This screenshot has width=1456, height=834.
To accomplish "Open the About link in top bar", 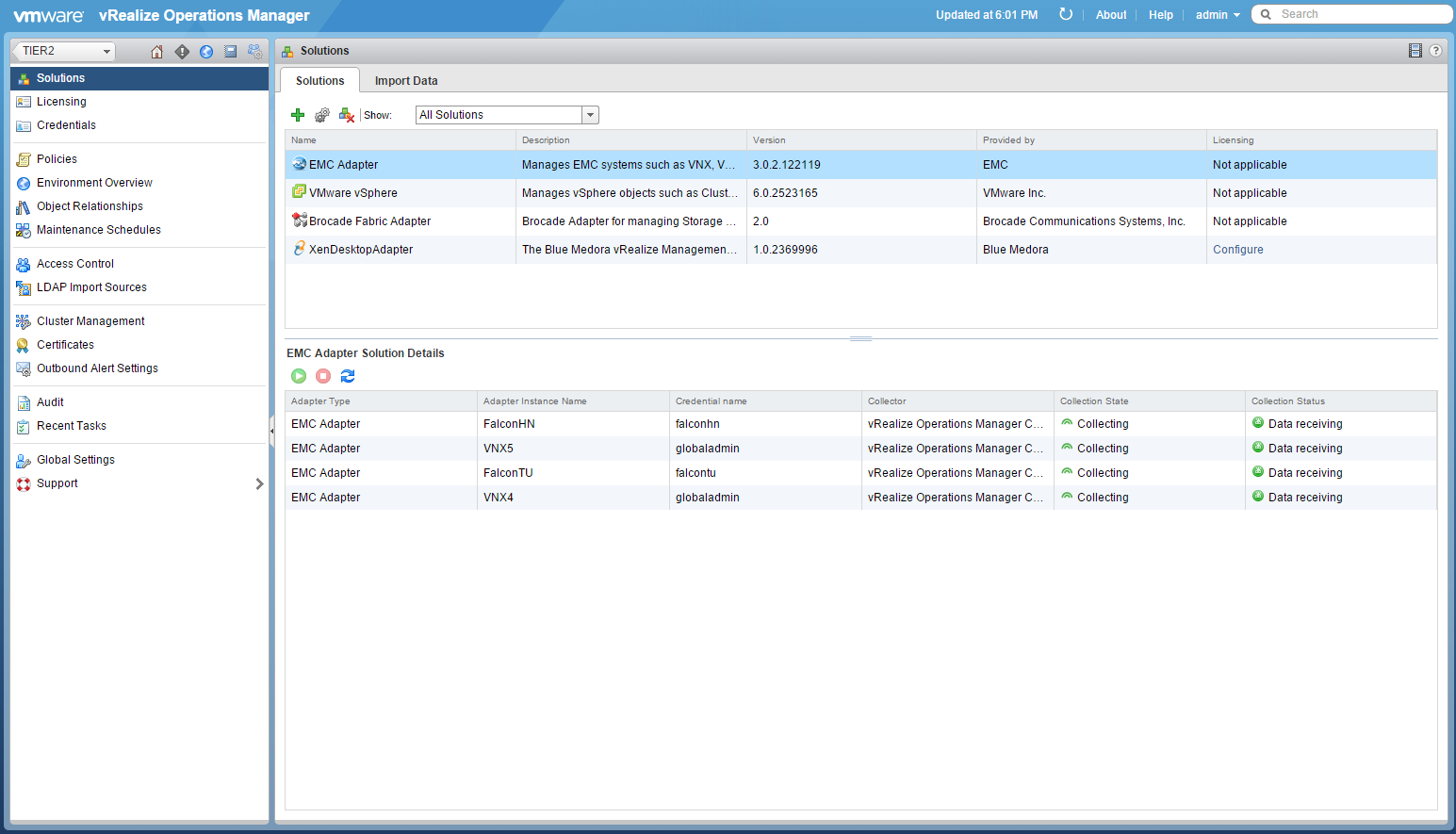I will 1111,15.
